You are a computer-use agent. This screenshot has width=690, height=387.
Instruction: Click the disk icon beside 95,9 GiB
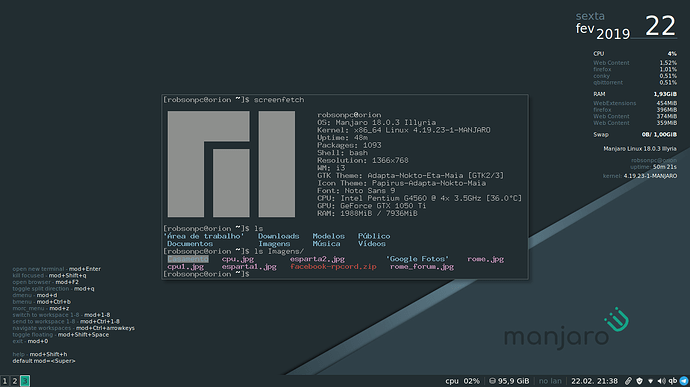[x=492, y=381]
